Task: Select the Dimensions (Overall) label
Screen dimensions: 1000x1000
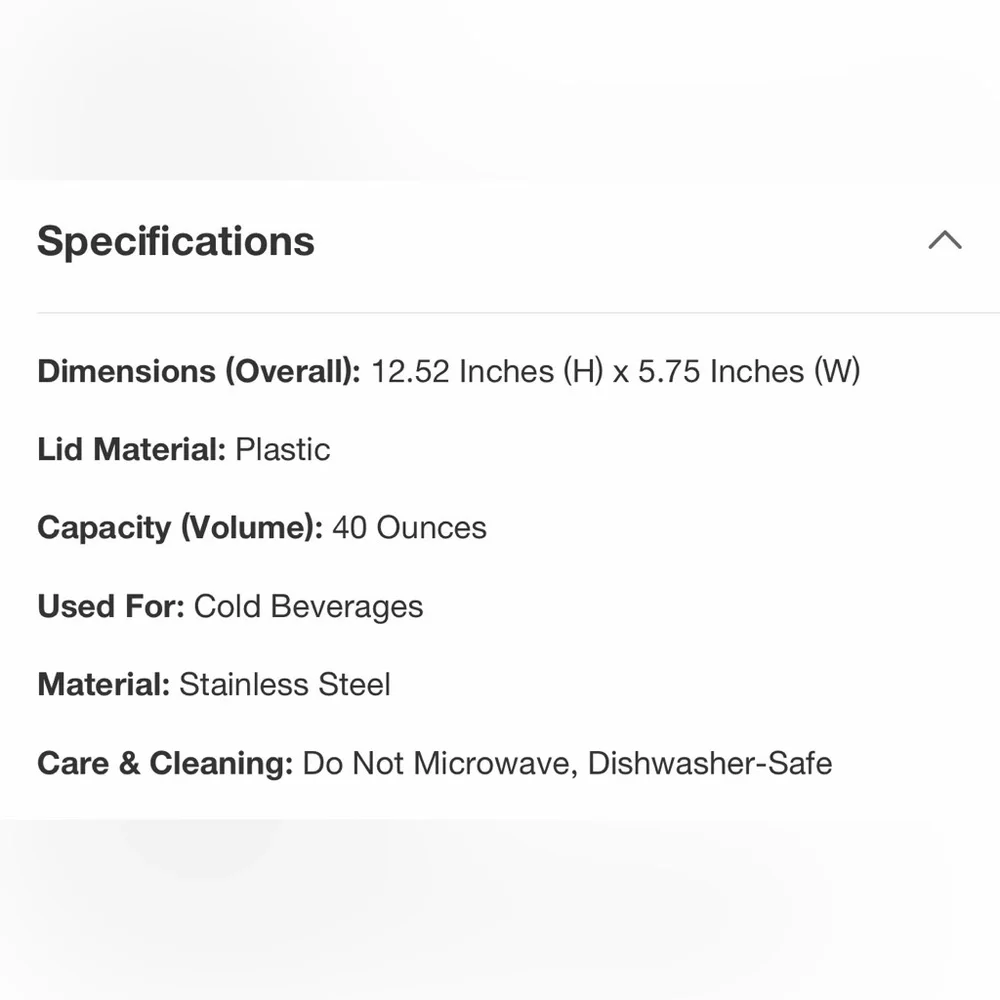Action: tap(198, 372)
